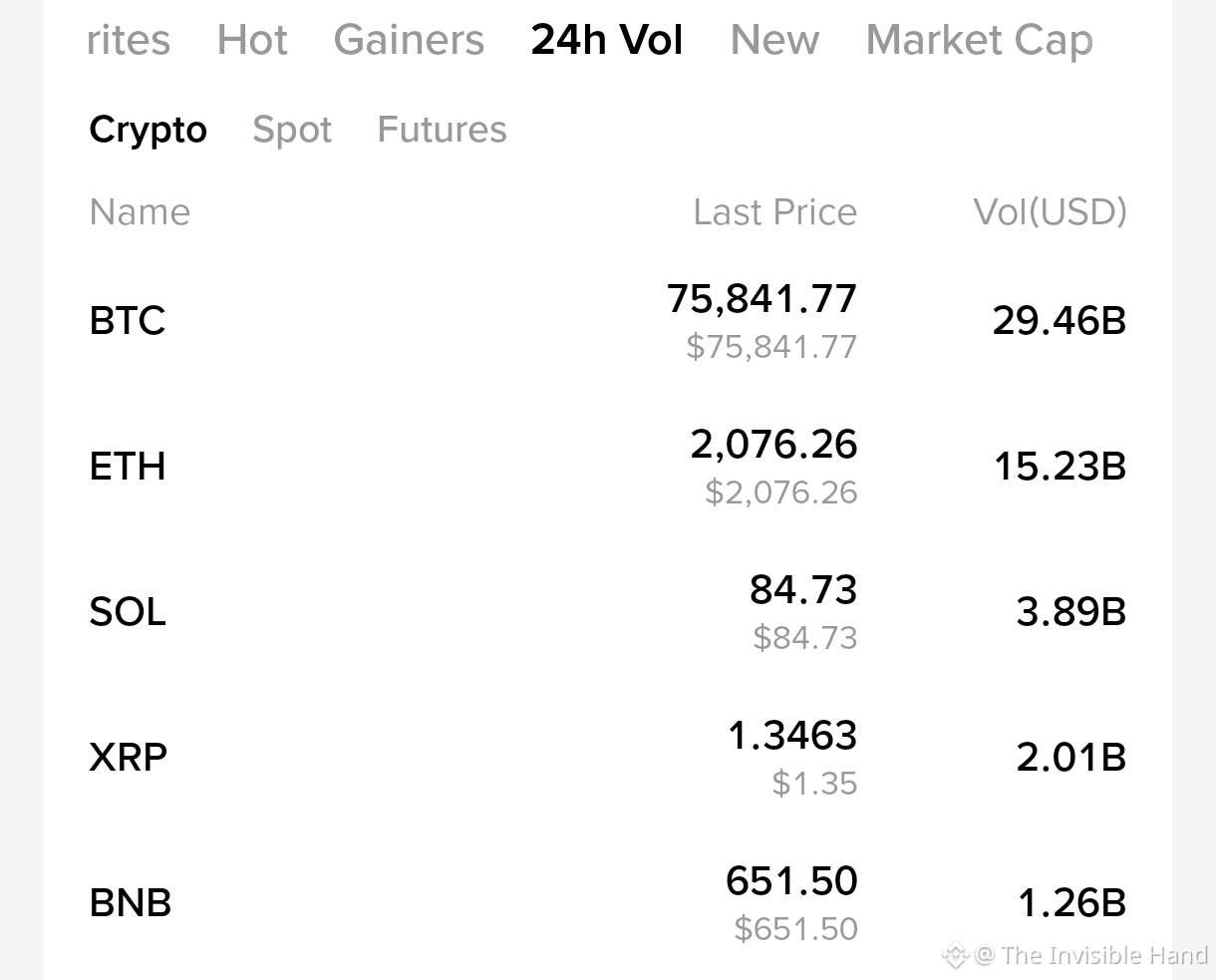This screenshot has height=980, width=1216.
Task: Switch to the New tab
Action: coord(774,40)
